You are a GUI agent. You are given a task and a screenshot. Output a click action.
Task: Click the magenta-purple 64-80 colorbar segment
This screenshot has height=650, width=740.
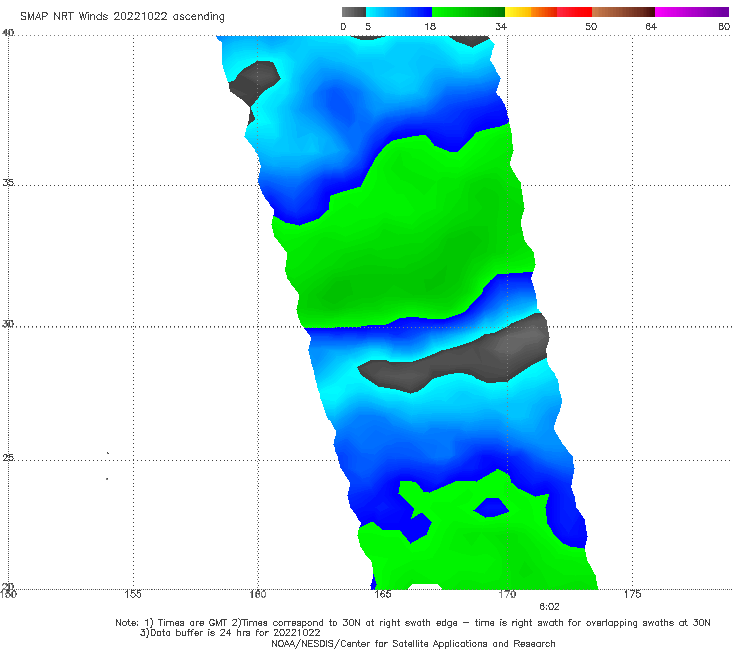coord(692,12)
